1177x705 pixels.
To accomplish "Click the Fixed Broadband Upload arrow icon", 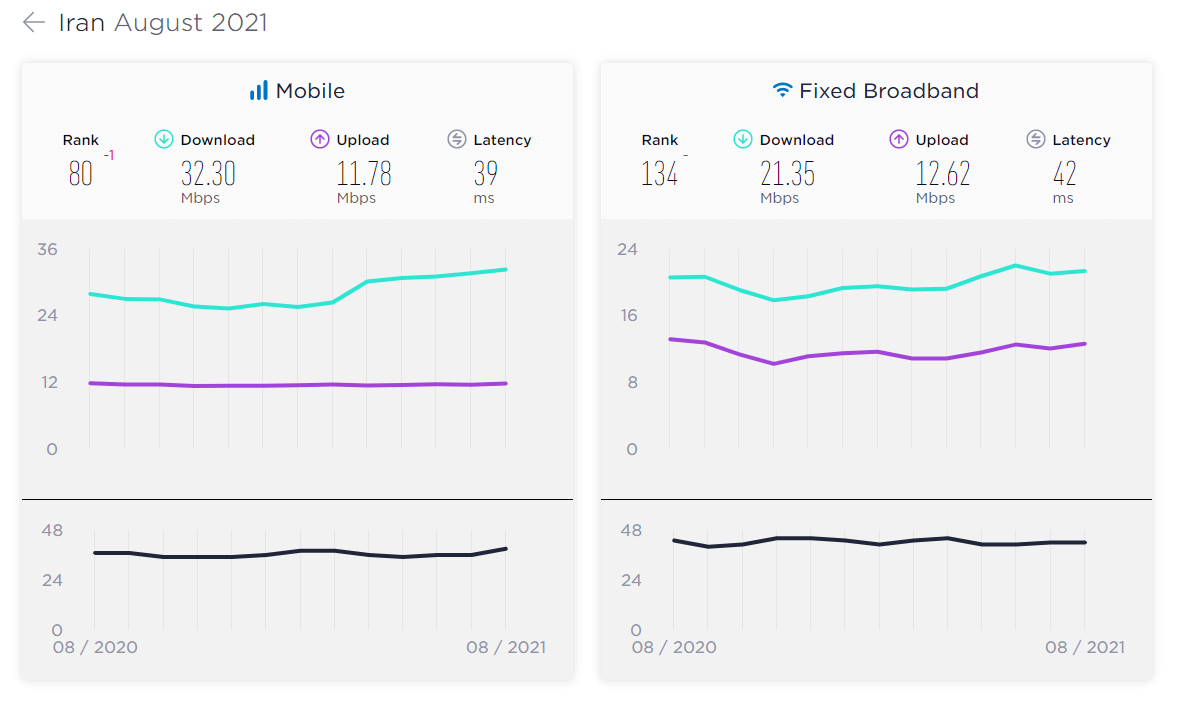I will (899, 140).
